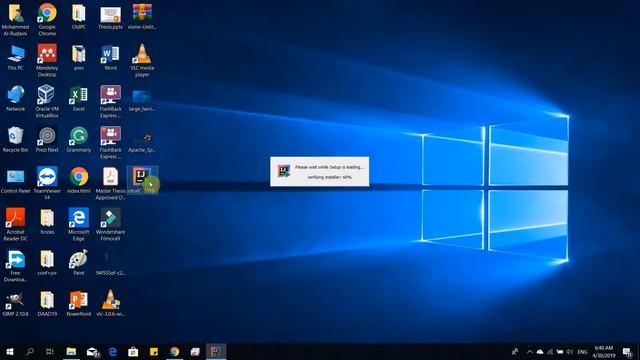Open the Action Center notifications
Image resolution: width=640 pixels, height=360 pixels.
click(627, 351)
